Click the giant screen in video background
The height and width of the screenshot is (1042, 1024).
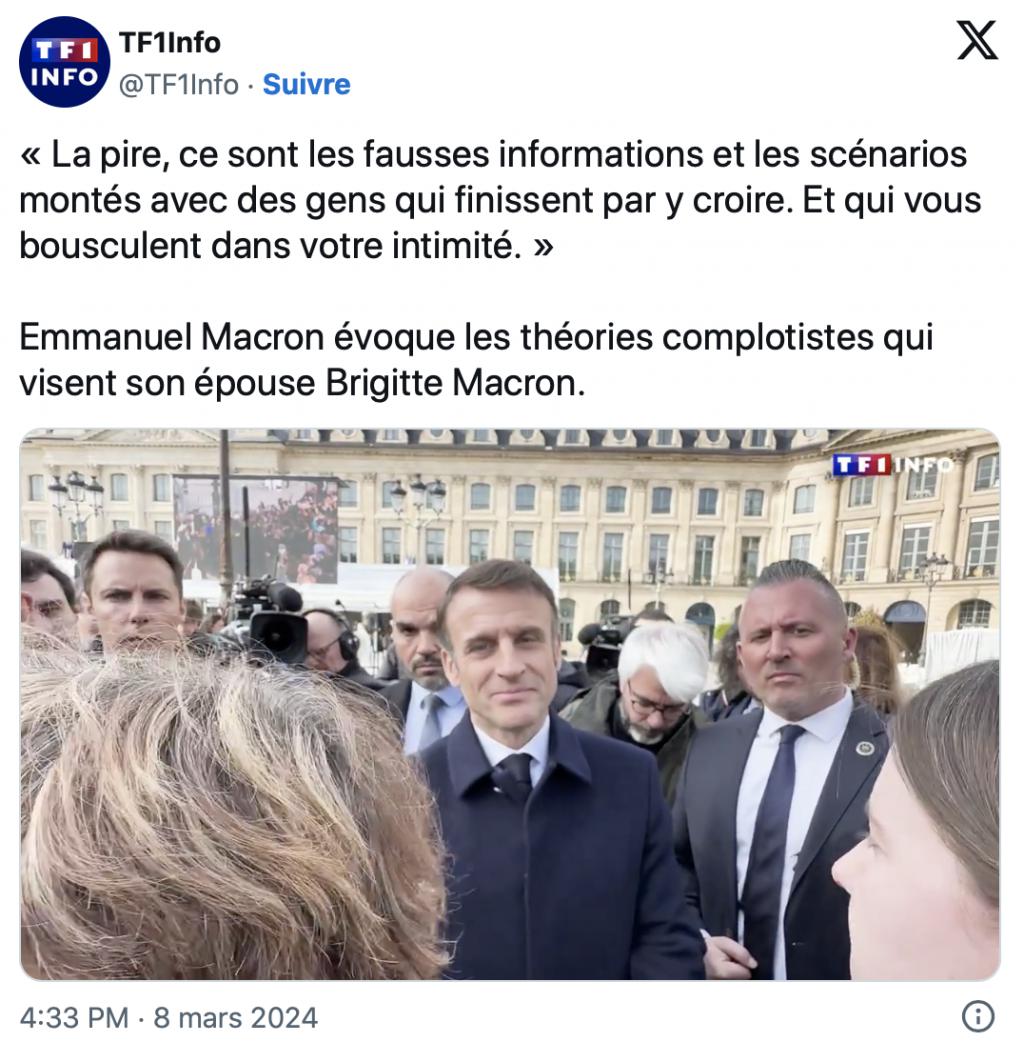pos(256,530)
